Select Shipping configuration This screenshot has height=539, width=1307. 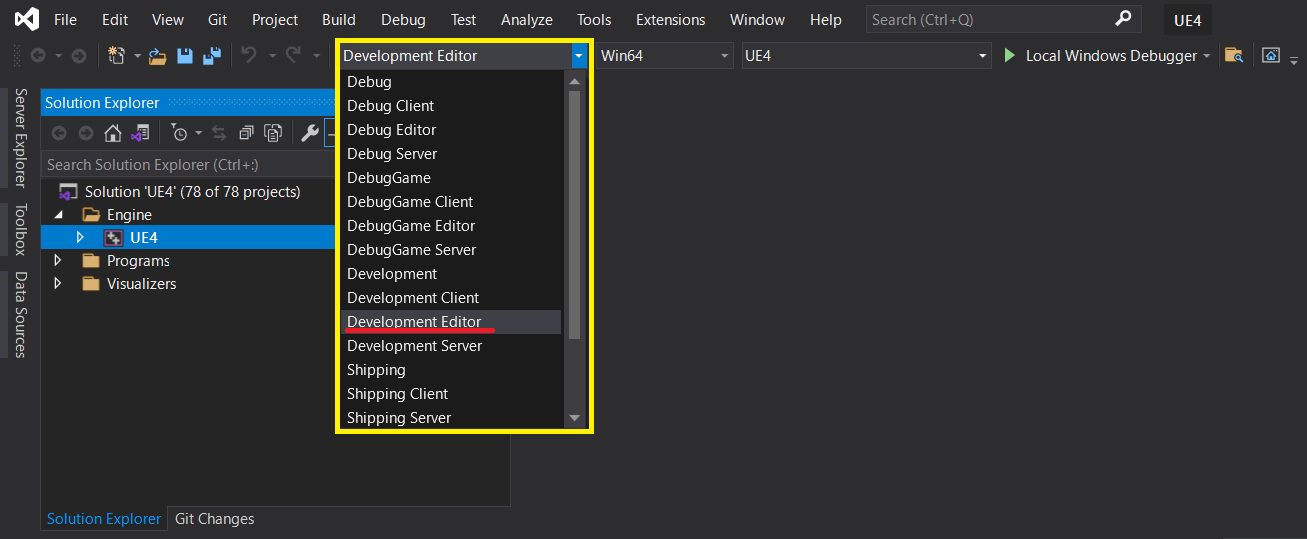451,370
